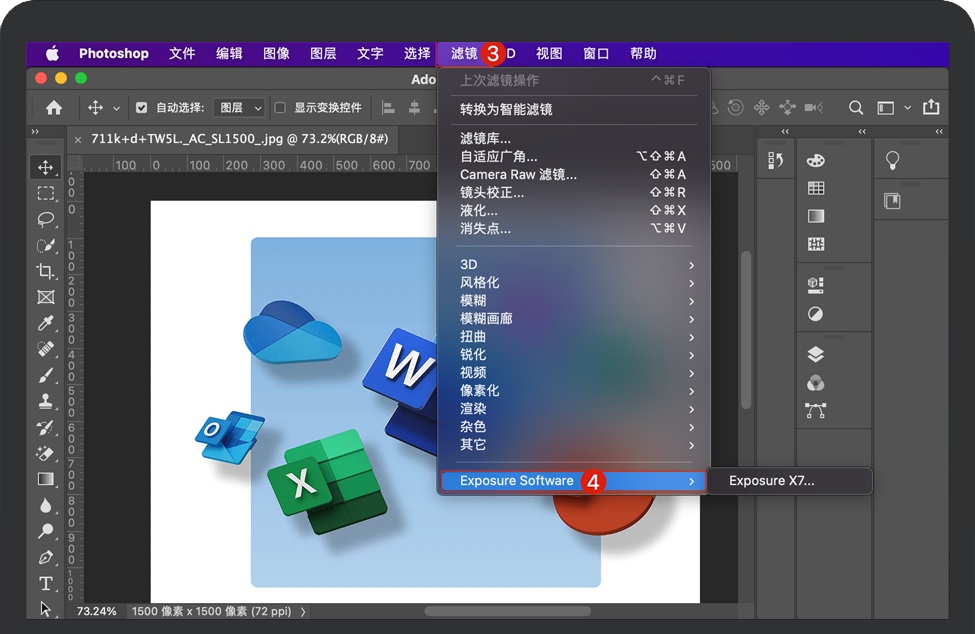Image resolution: width=975 pixels, height=634 pixels.
Task: Open the 图层 auto-select dropdown
Action: pos(239,108)
